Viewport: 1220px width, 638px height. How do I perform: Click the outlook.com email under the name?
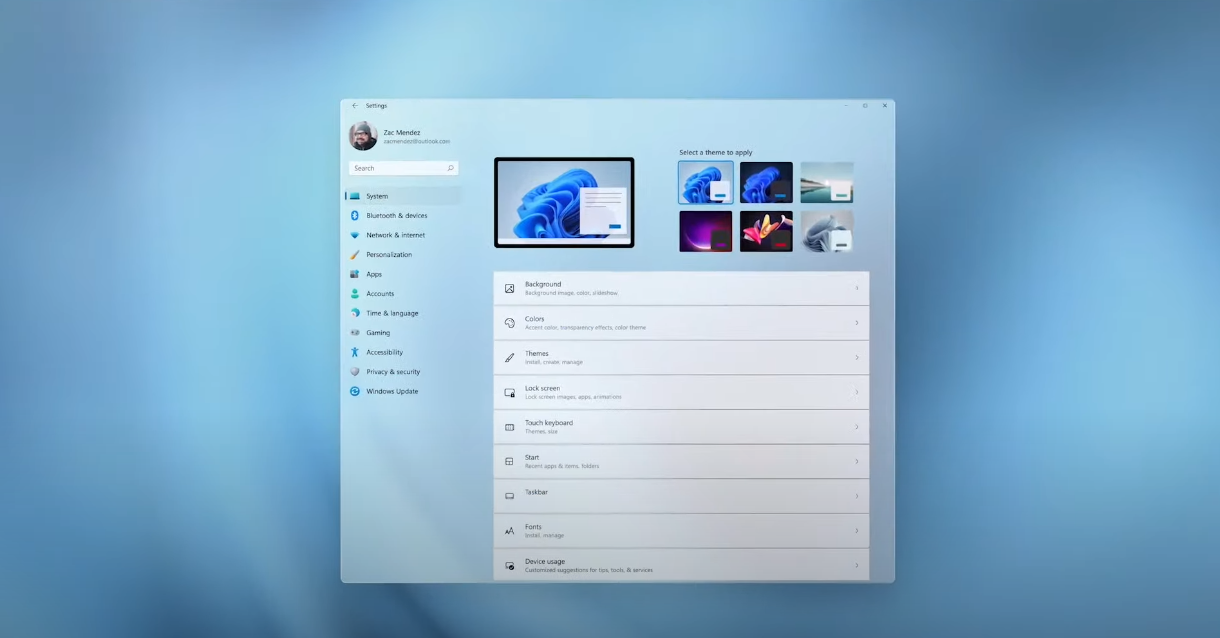[417, 142]
